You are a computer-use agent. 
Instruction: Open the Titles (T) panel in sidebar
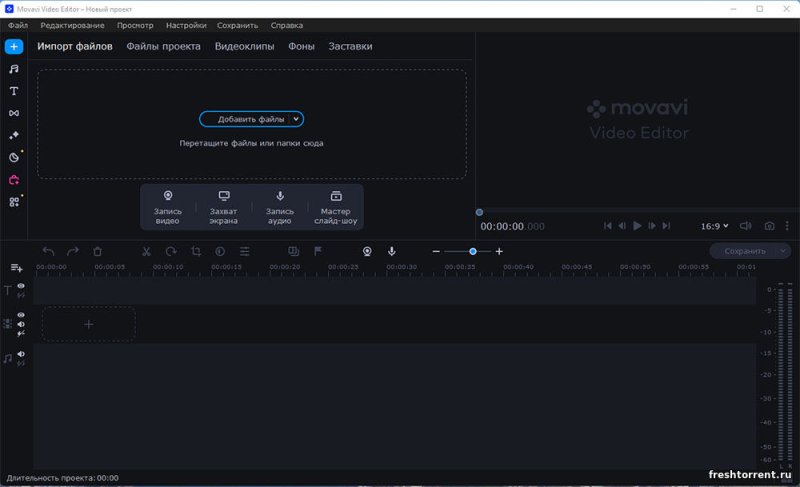[x=14, y=91]
